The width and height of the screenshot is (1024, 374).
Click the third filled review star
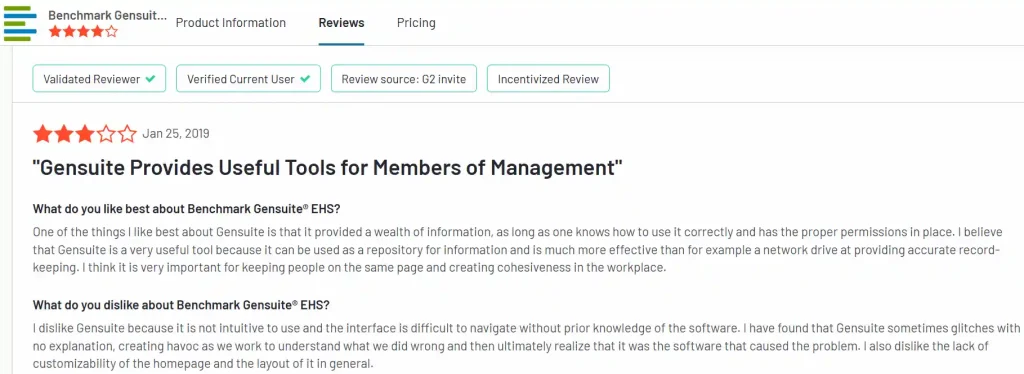coord(84,134)
